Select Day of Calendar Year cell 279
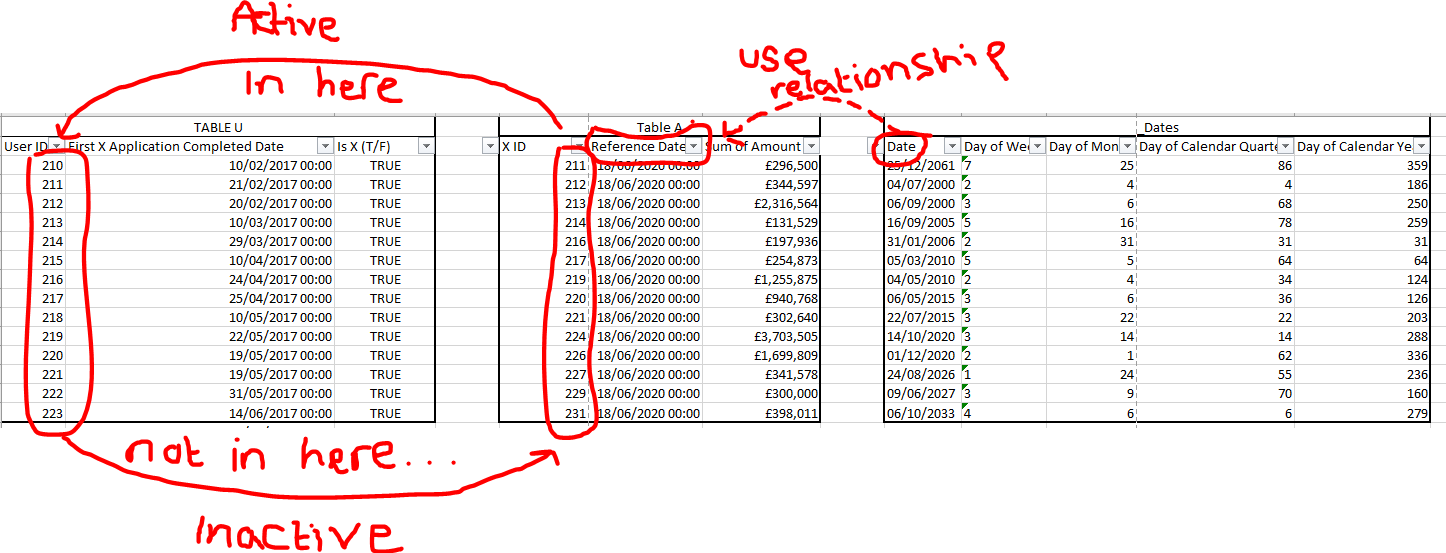The height and width of the screenshot is (553, 1446). [x=1361, y=413]
